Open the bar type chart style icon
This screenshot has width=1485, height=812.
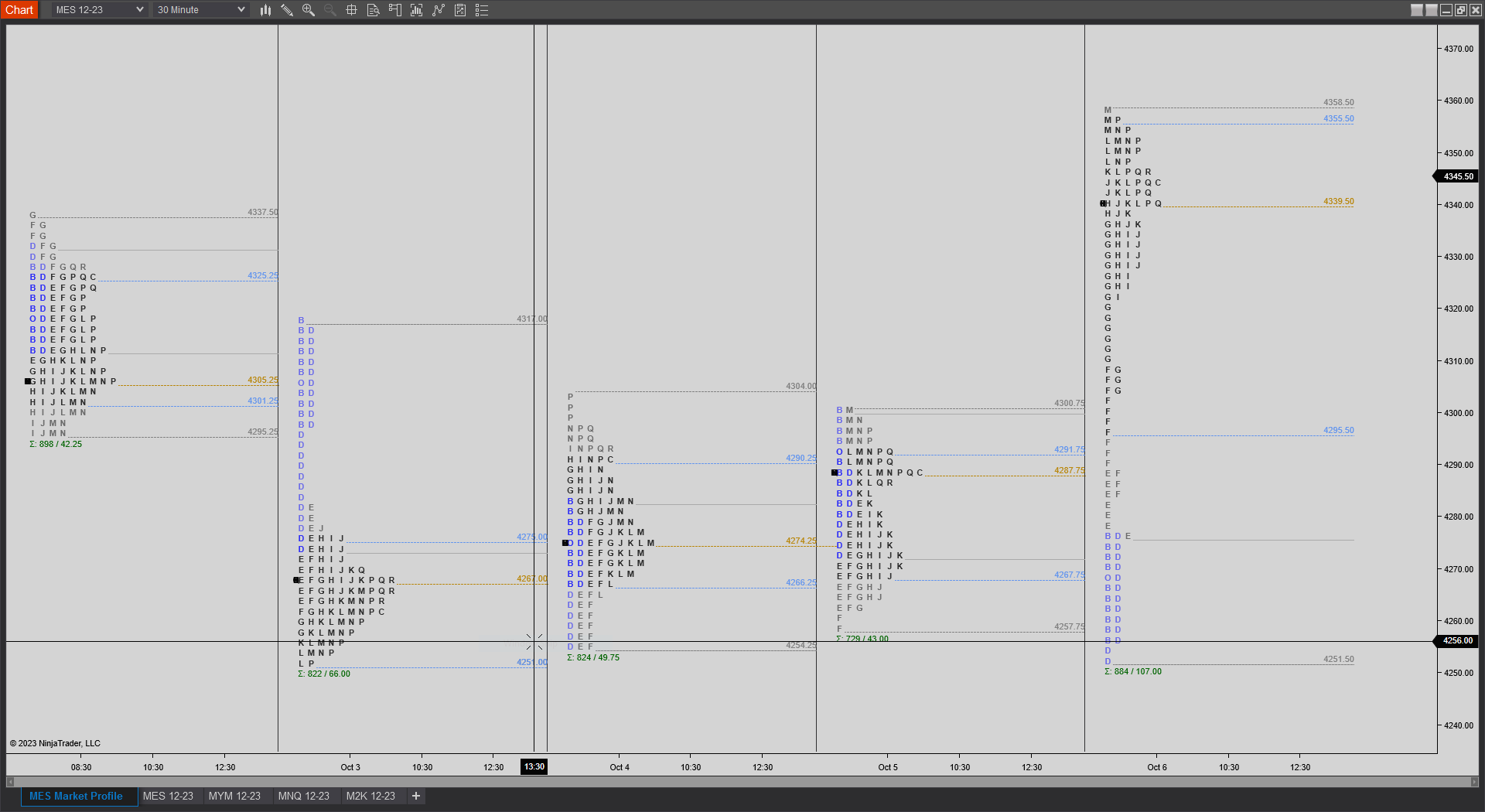tap(265, 10)
